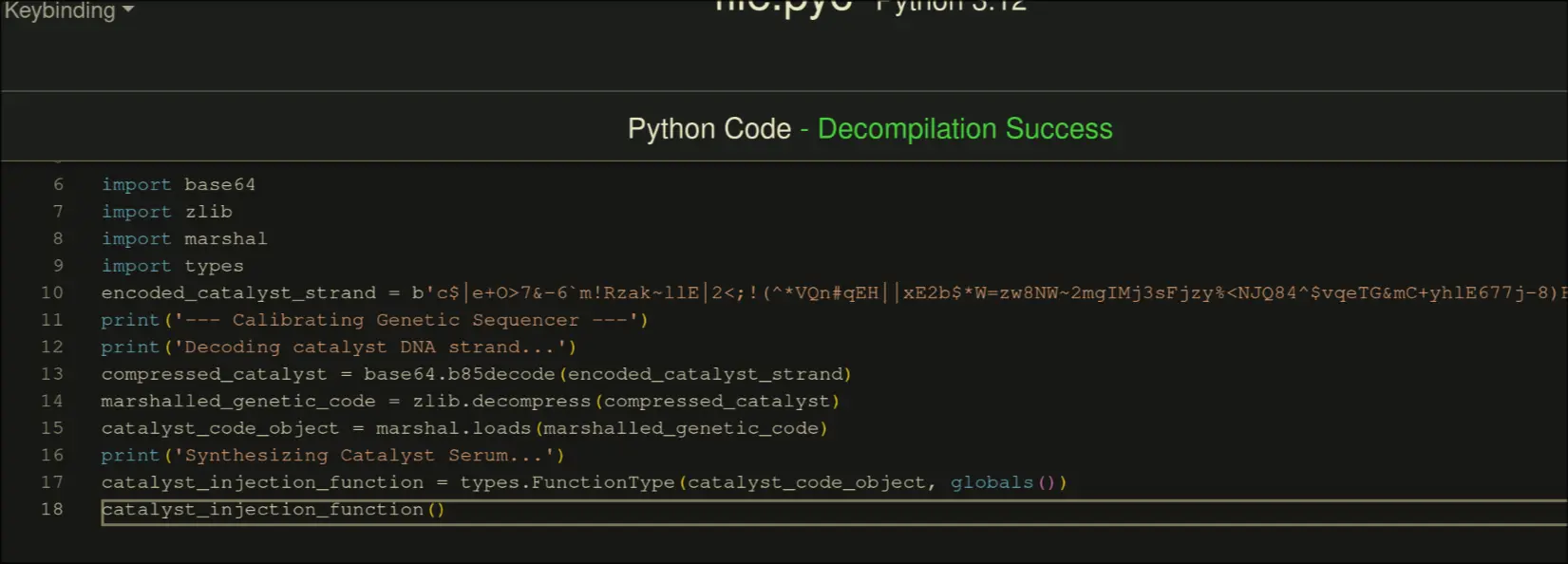
Task: Click the 'Synthesizing Catalyst Serum' print line
Action: 332,456
